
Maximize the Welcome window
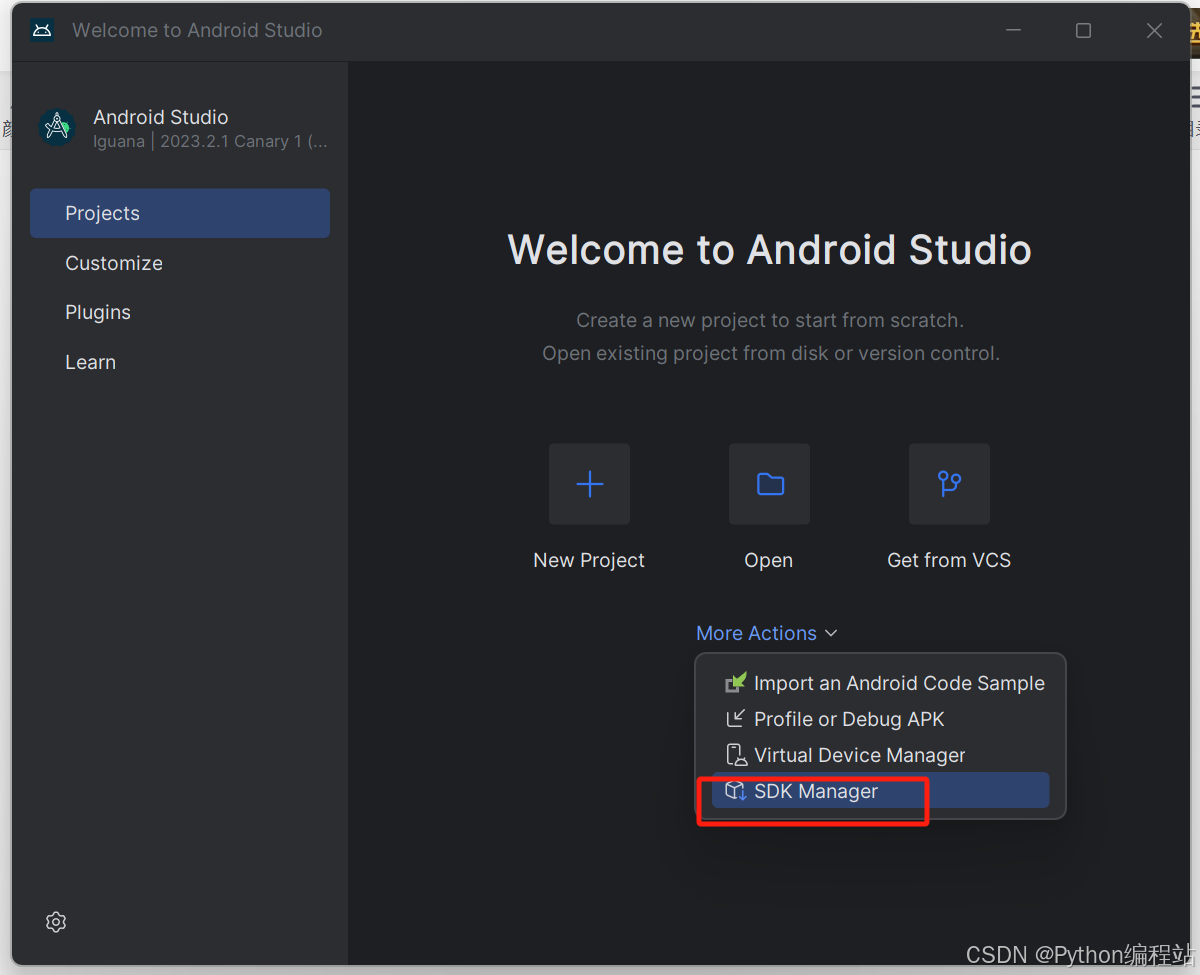coord(1083,31)
